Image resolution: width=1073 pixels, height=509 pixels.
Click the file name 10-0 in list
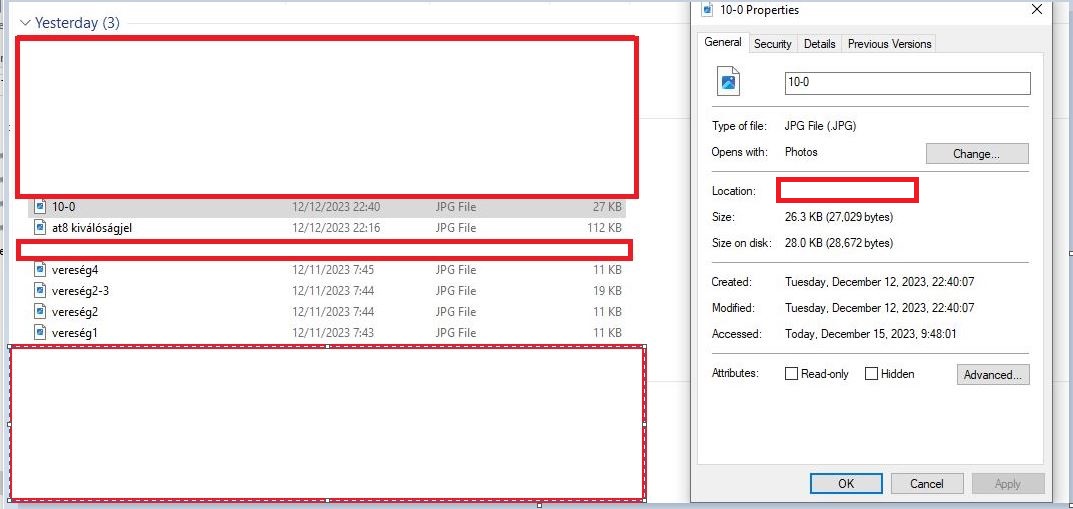click(x=63, y=206)
